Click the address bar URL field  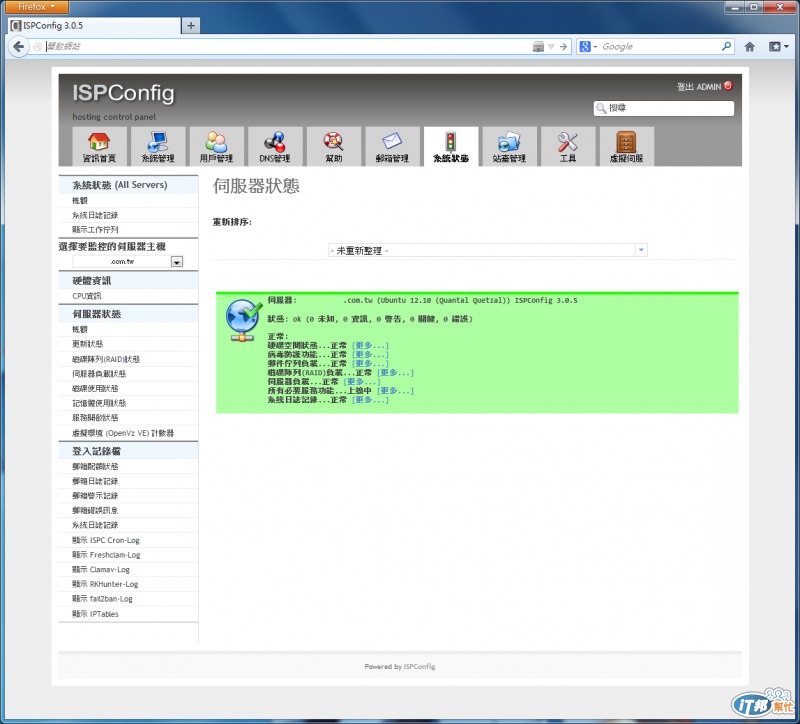[286, 46]
